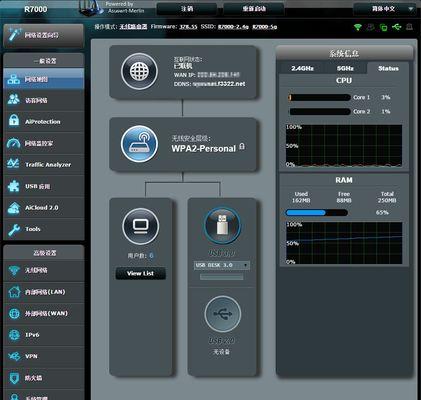Open Traffic Analyzer in the sidebar

pyautogui.click(x=44, y=165)
